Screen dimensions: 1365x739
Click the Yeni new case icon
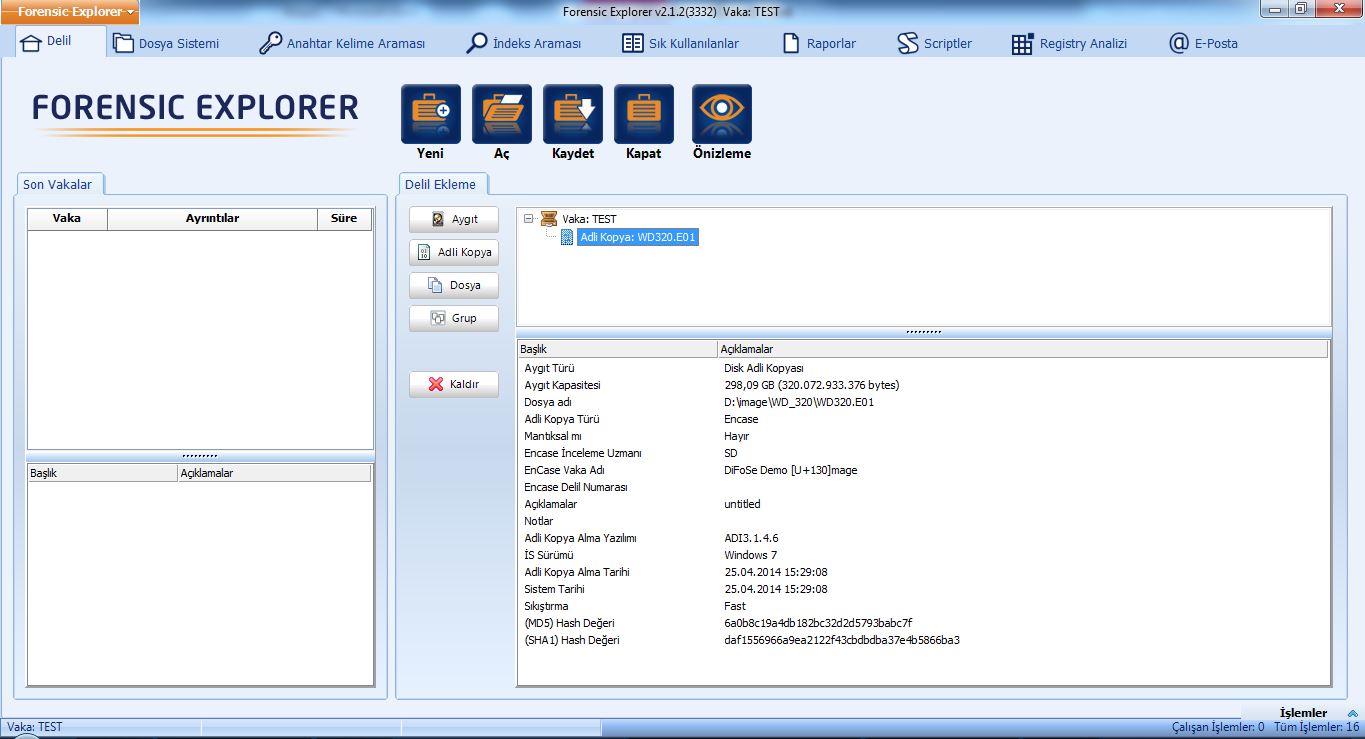coord(430,114)
